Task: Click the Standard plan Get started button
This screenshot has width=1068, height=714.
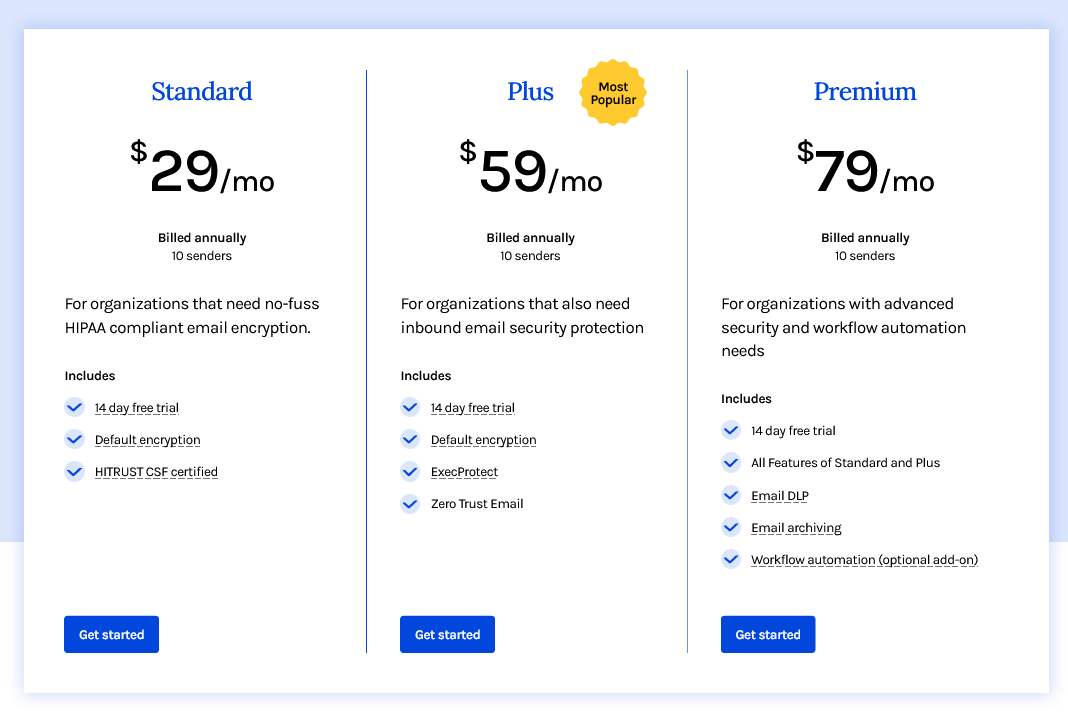Action: click(111, 635)
